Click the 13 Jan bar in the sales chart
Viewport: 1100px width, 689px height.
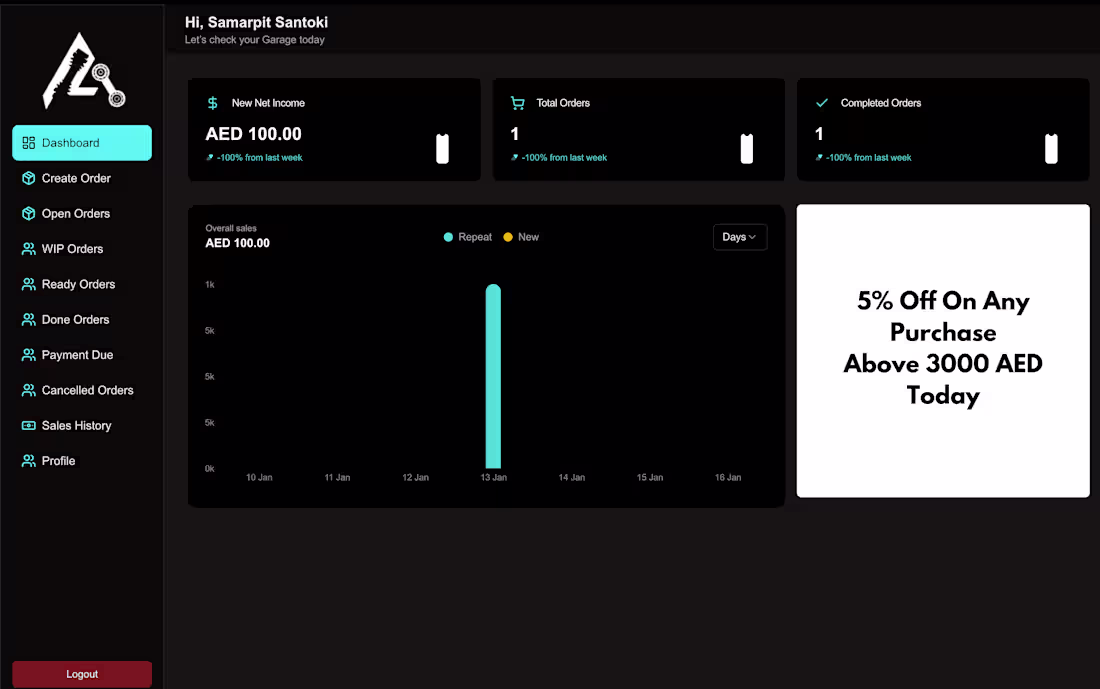tap(493, 377)
